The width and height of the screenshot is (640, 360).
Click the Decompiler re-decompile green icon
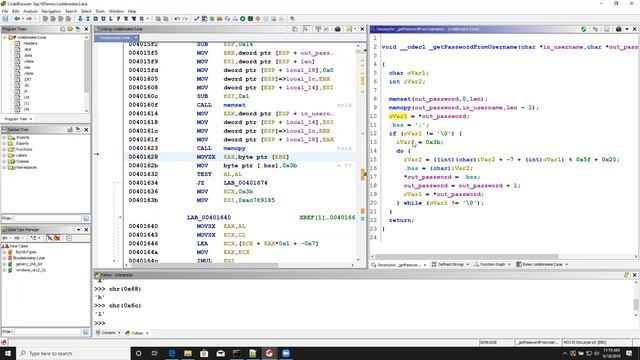pyautogui.click(x=584, y=29)
